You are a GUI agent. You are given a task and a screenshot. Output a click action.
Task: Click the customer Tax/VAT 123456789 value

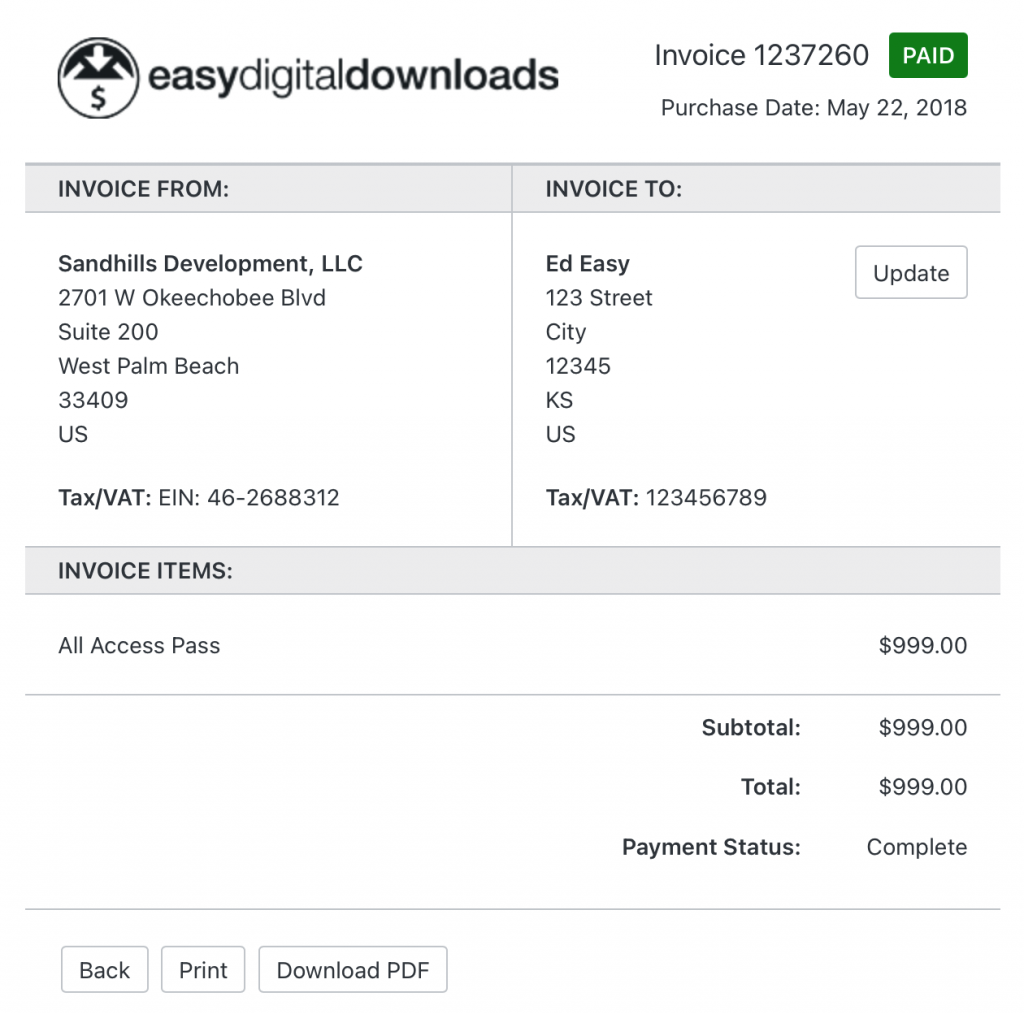coord(706,498)
